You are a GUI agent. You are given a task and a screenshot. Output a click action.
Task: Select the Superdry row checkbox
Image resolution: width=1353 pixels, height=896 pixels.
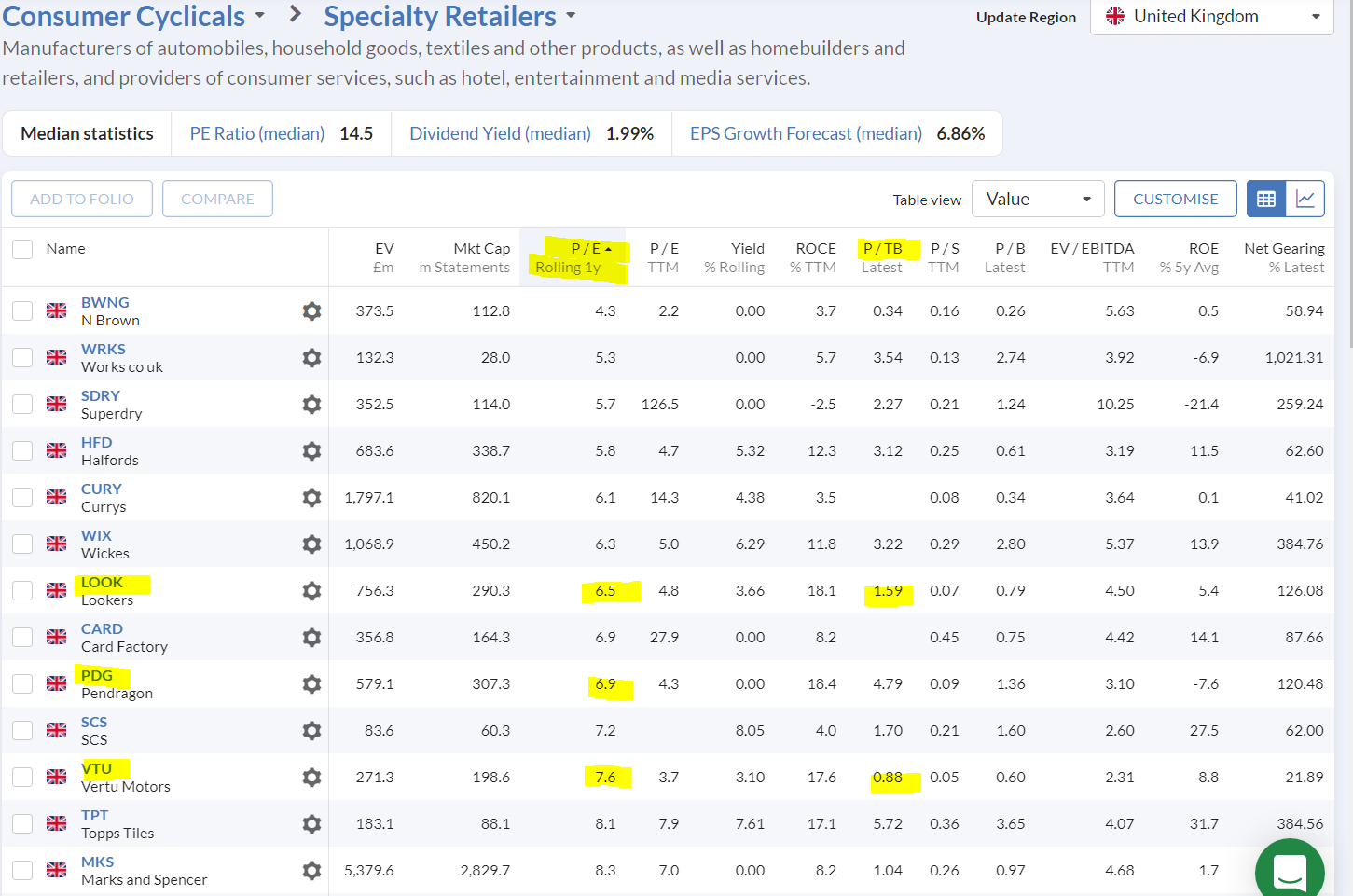point(22,405)
